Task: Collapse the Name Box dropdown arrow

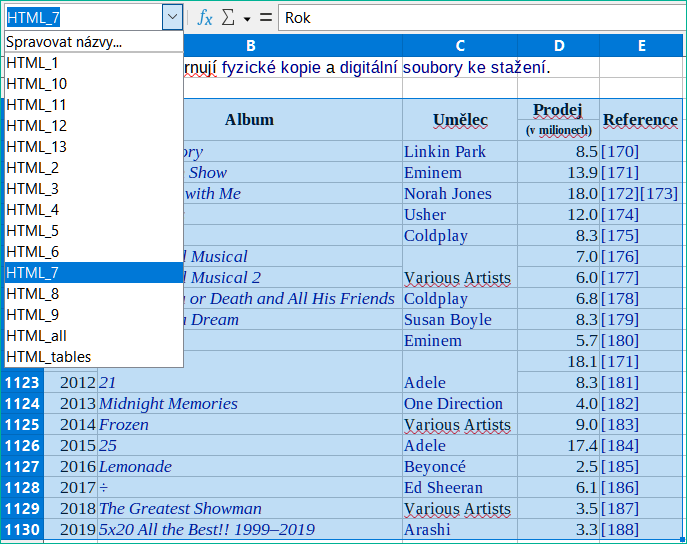Action: click(x=172, y=17)
